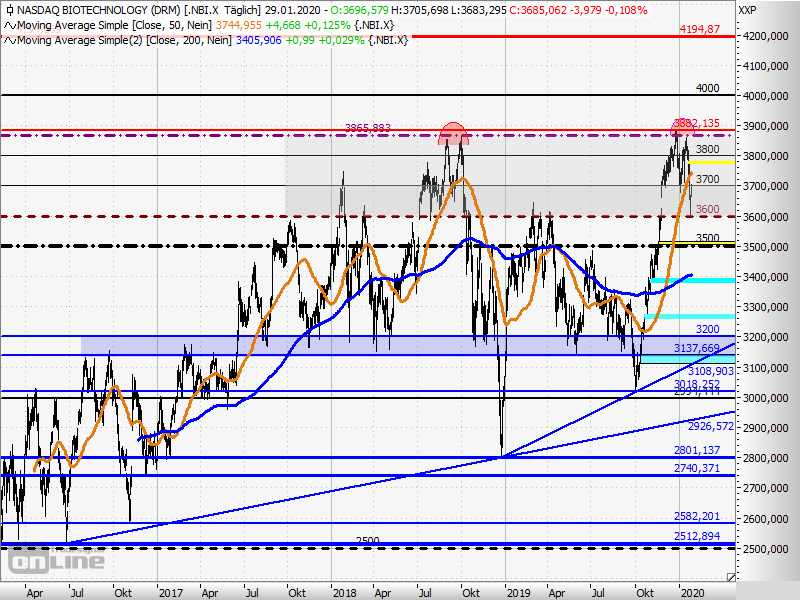Click the 3400,000 price axis tick
The image size is (800, 600).
pyautogui.click(x=766, y=277)
